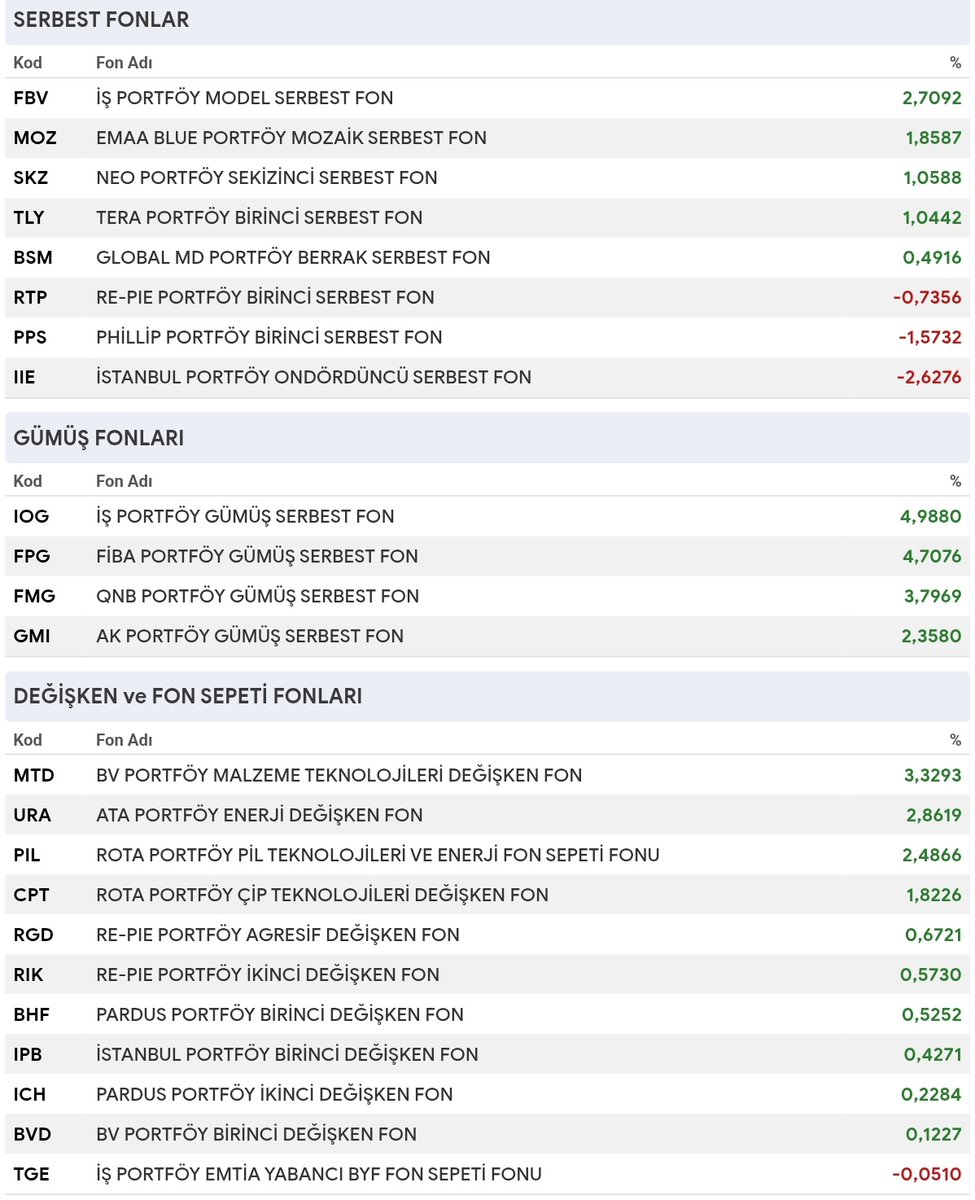Select the BSM fund code

33,258
